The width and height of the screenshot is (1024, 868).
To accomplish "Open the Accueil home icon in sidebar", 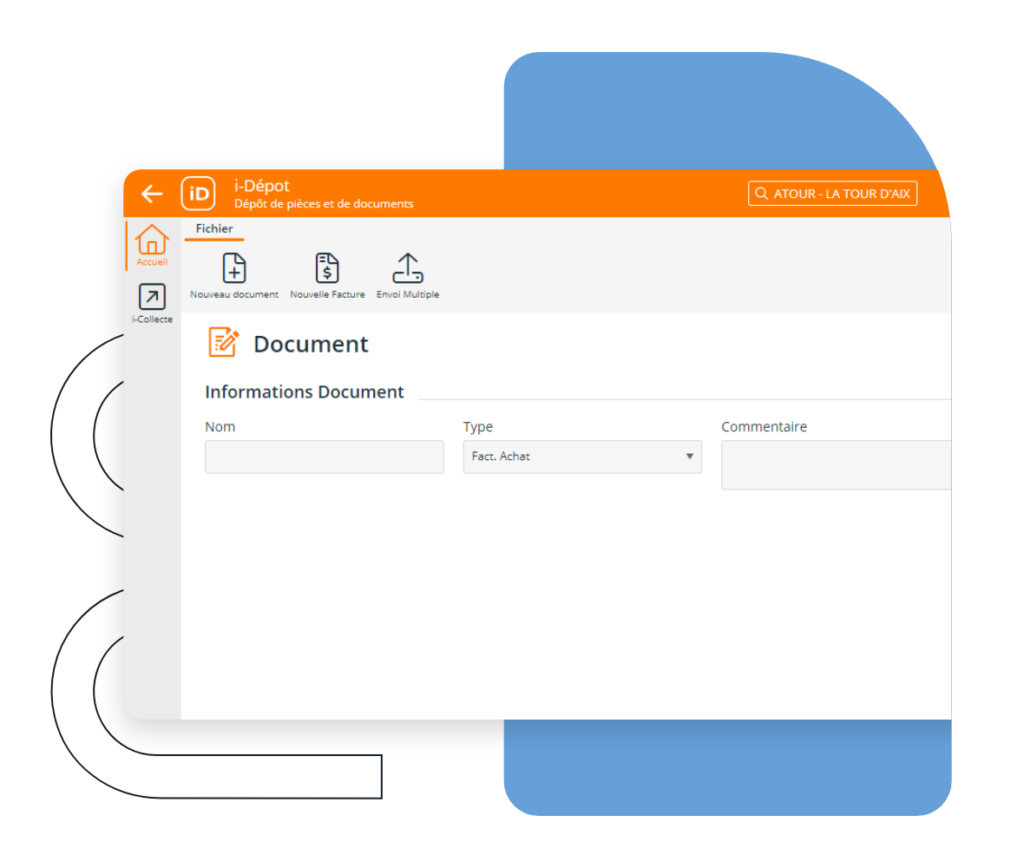I will pos(152,241).
